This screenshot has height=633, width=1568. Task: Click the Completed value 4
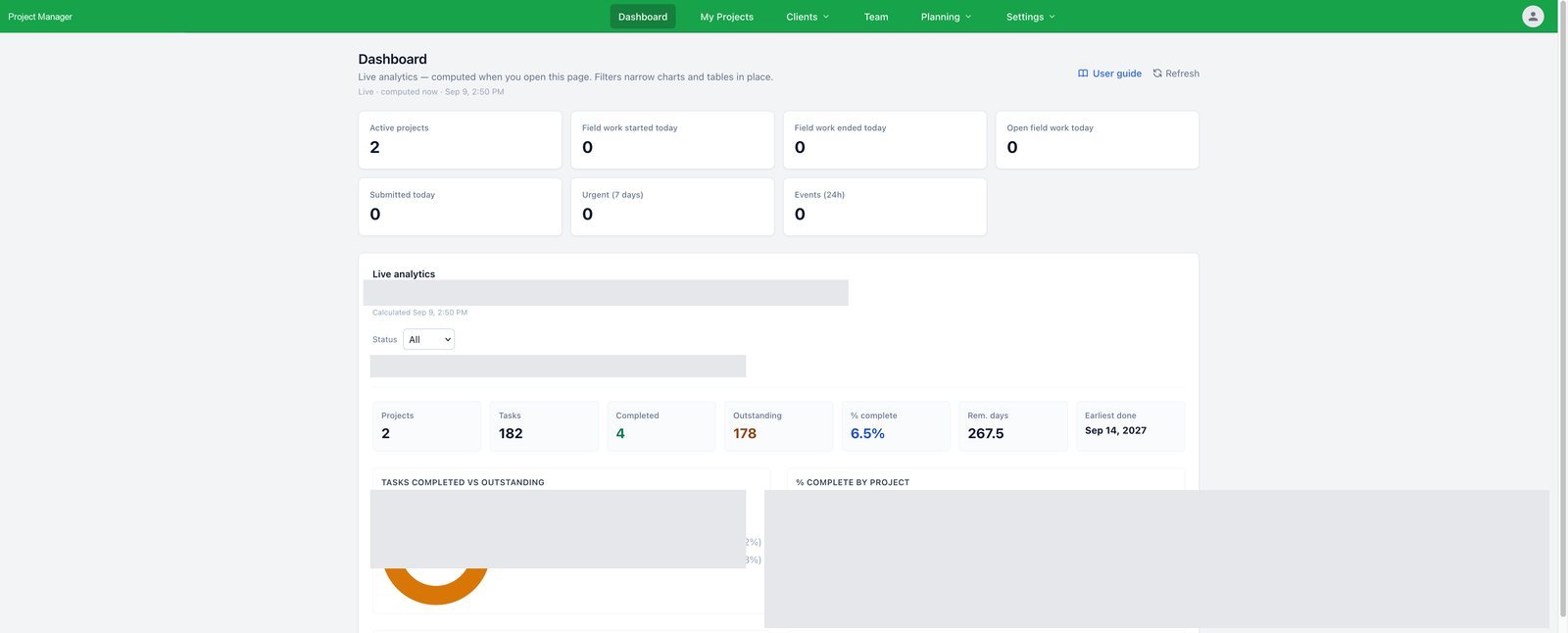tap(620, 433)
